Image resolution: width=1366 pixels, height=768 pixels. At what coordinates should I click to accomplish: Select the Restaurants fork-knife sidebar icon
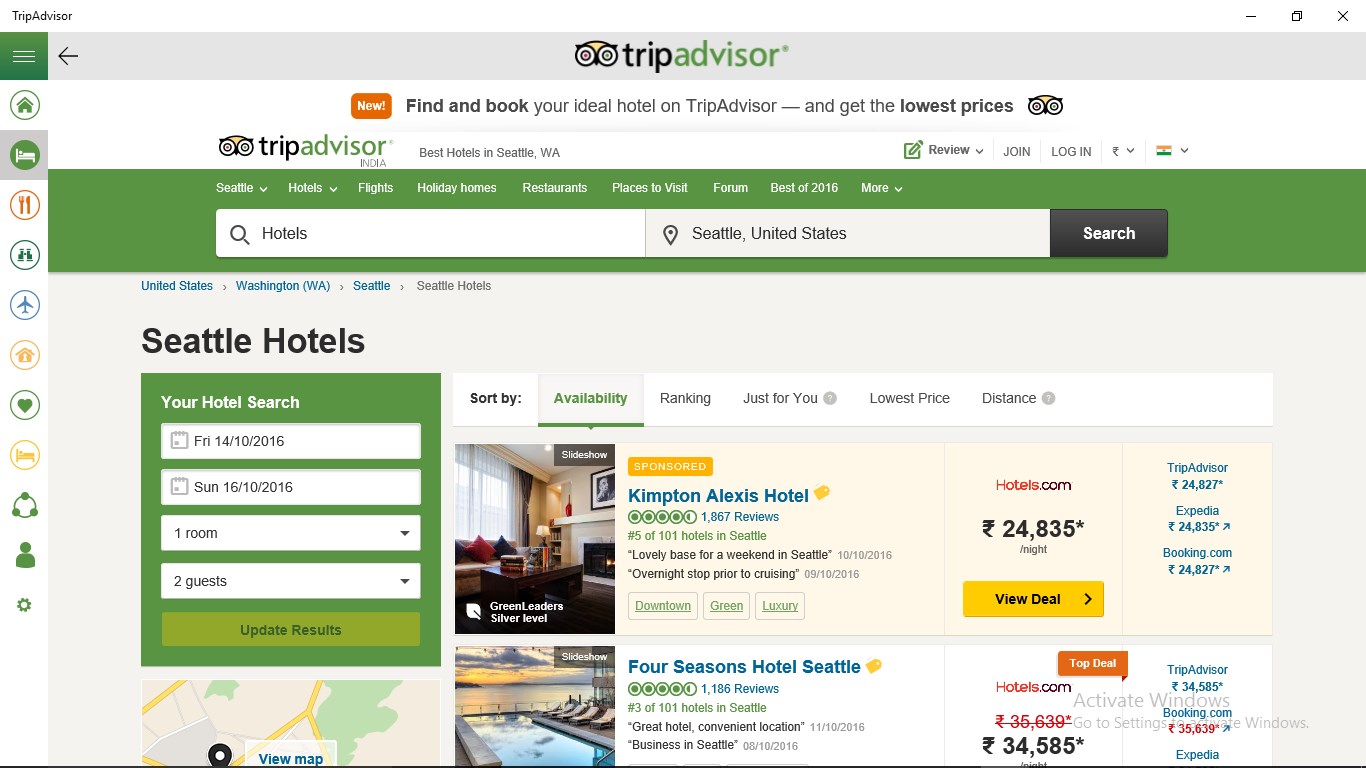click(x=24, y=205)
